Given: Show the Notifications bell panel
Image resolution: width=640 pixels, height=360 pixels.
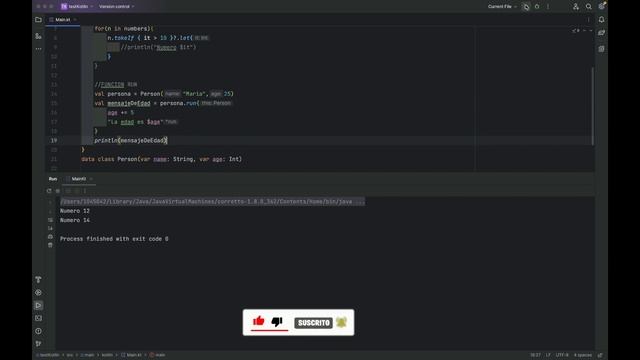Looking at the screenshot, I should coord(602,20).
